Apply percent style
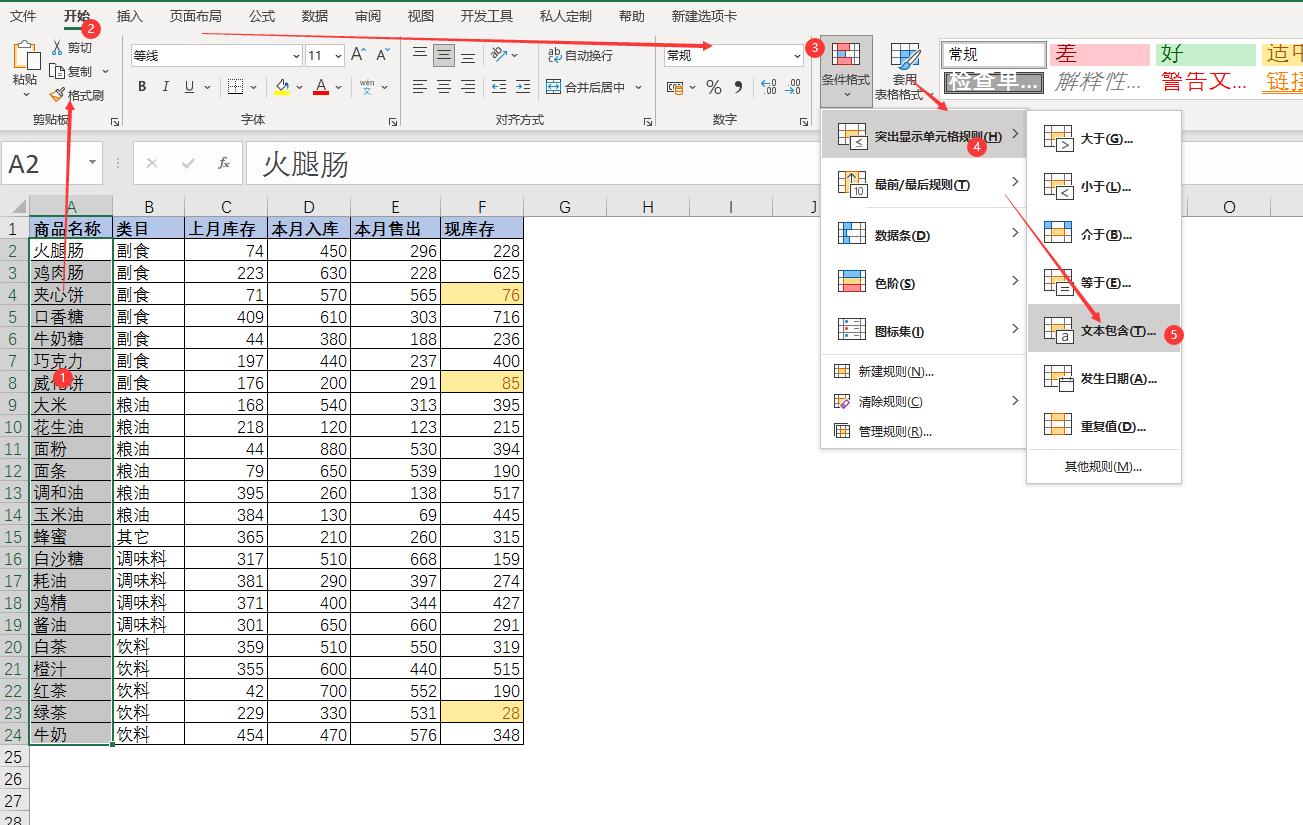The width and height of the screenshot is (1303, 825). coord(714,87)
